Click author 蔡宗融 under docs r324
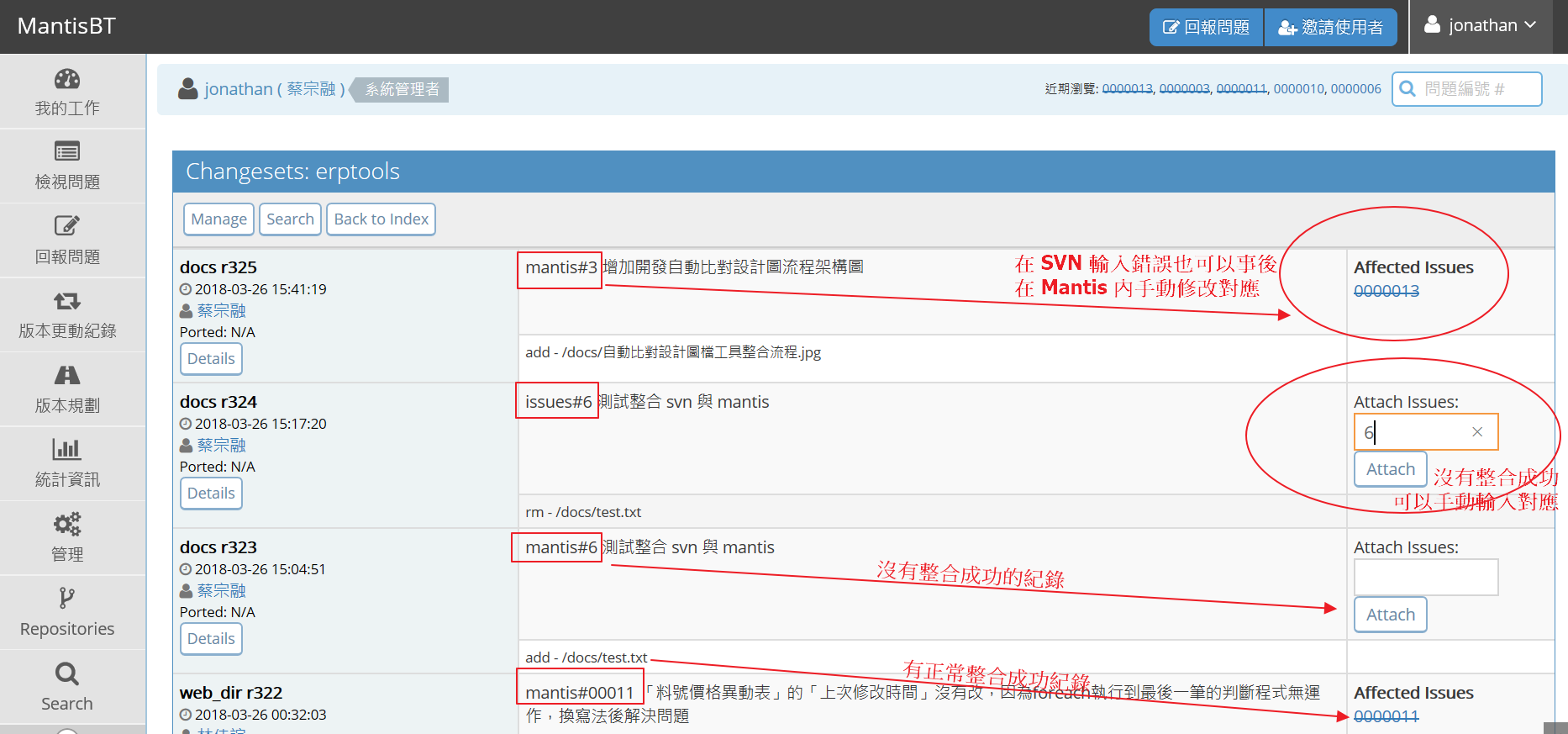Screen dimensions: 1568x734 click(x=222, y=446)
